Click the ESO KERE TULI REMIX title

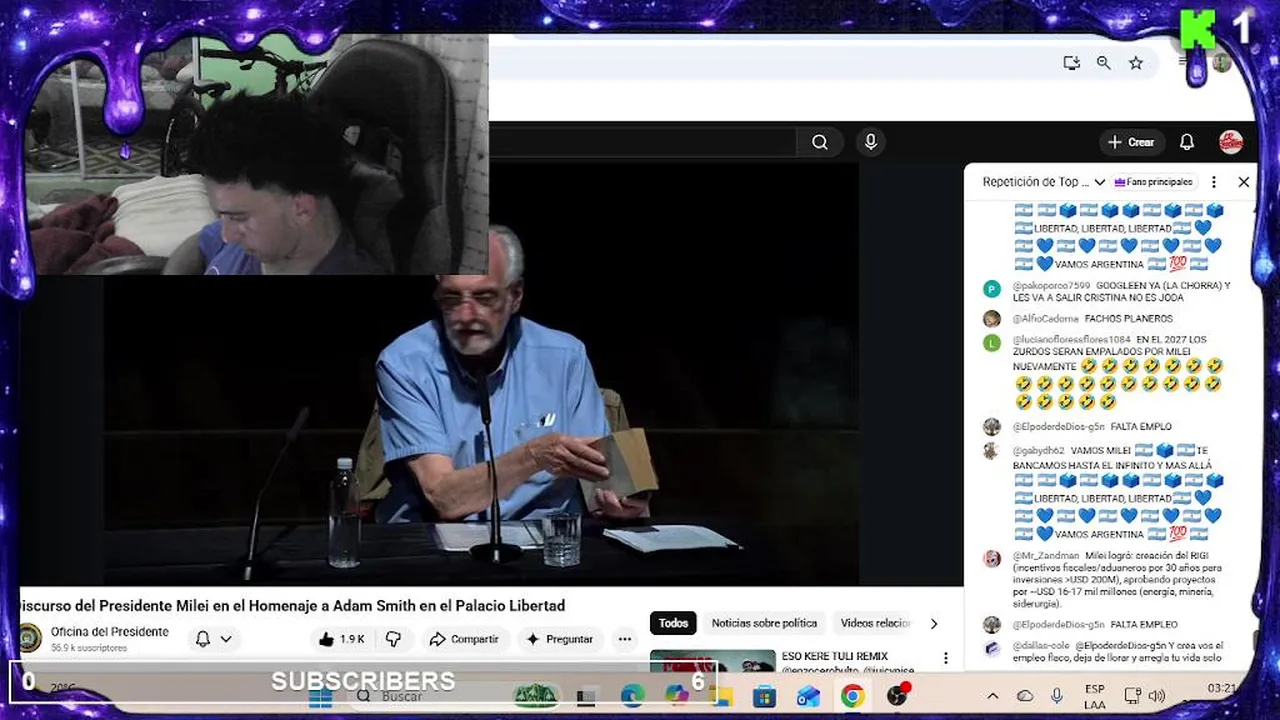coord(835,656)
